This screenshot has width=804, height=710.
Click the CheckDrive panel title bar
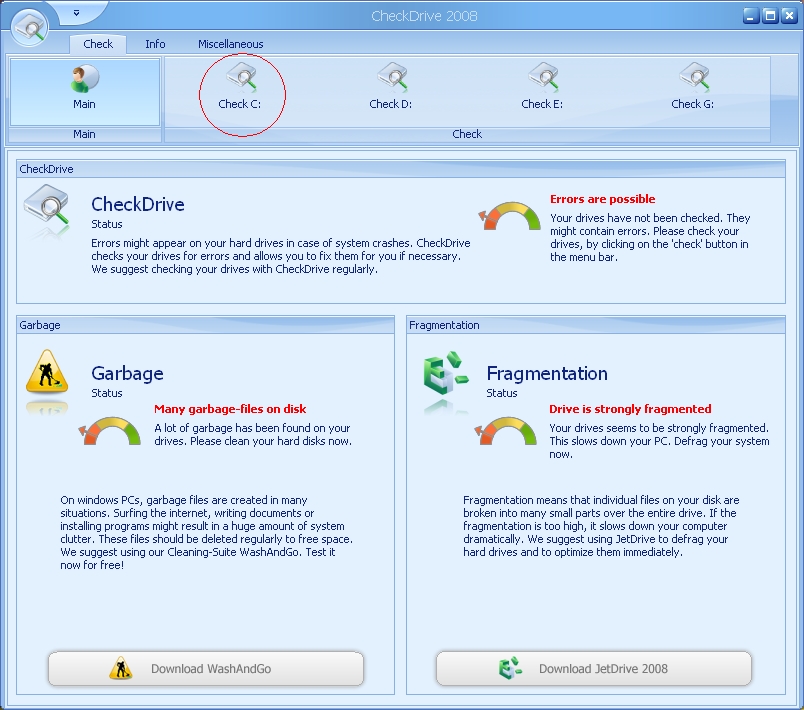(x=401, y=169)
